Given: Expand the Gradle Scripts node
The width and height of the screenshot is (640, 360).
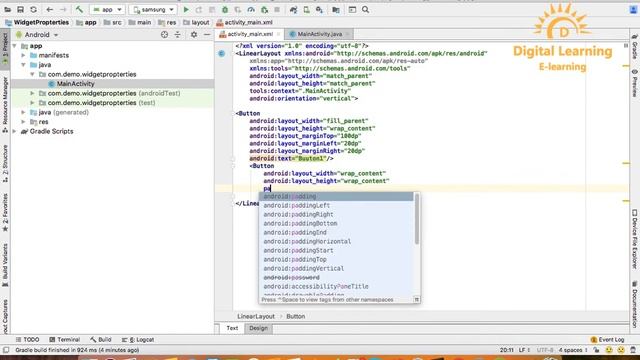Looking at the screenshot, I should point(15,131).
